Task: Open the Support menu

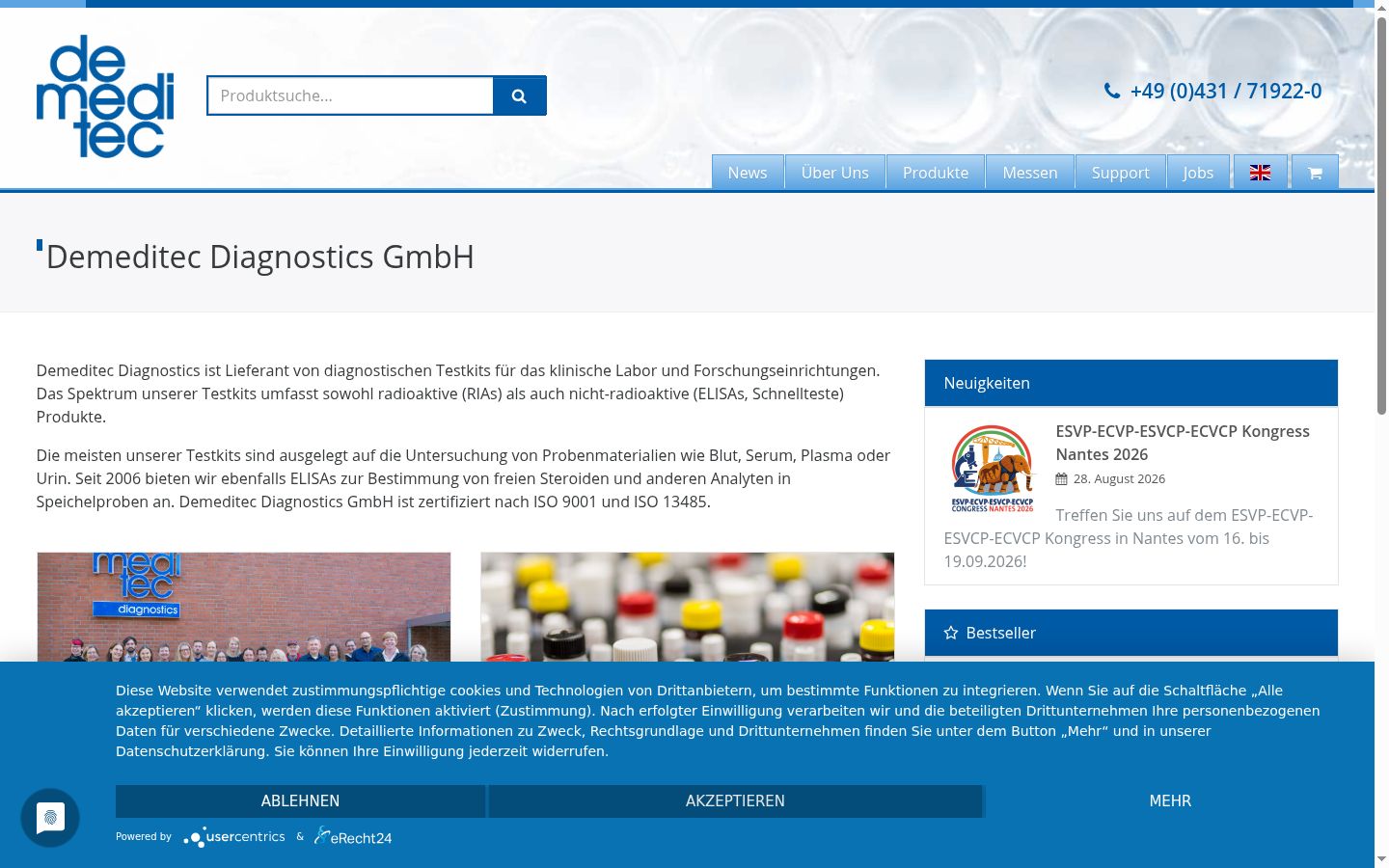Action: (x=1121, y=173)
